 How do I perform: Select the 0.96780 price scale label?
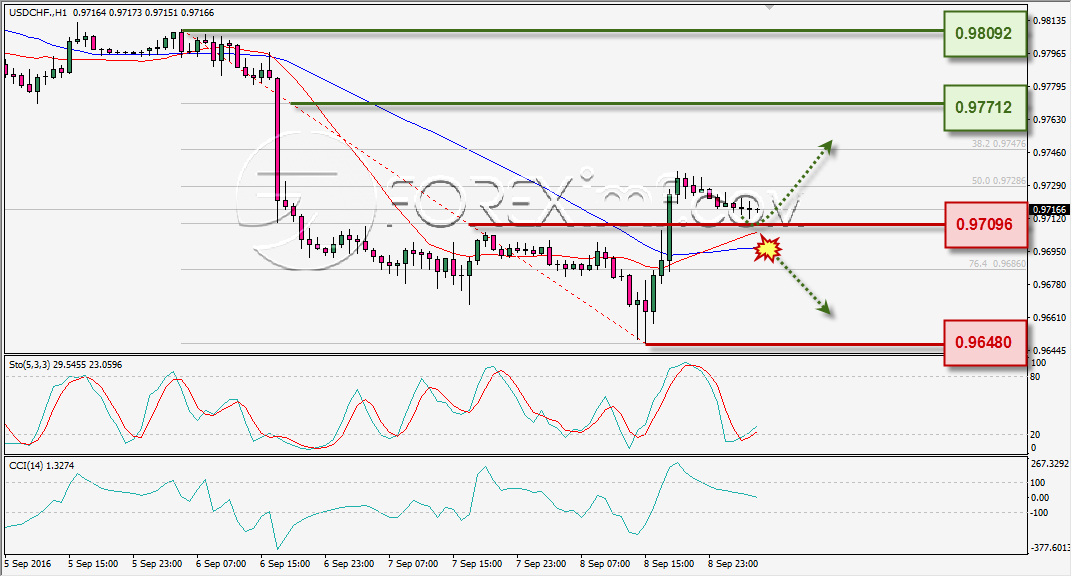1050,284
